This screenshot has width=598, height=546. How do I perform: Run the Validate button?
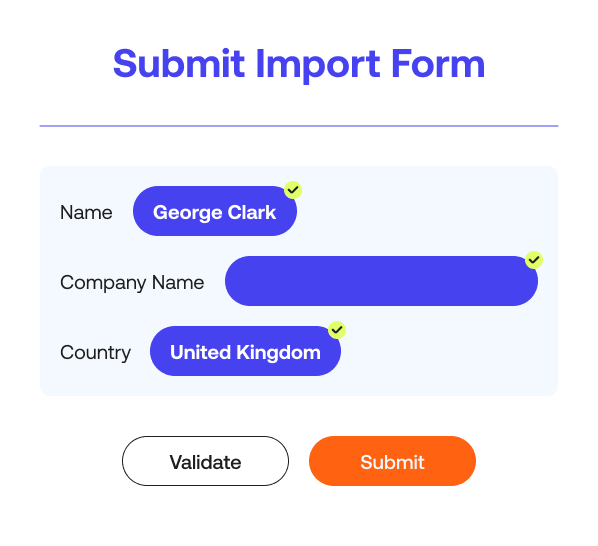click(205, 461)
